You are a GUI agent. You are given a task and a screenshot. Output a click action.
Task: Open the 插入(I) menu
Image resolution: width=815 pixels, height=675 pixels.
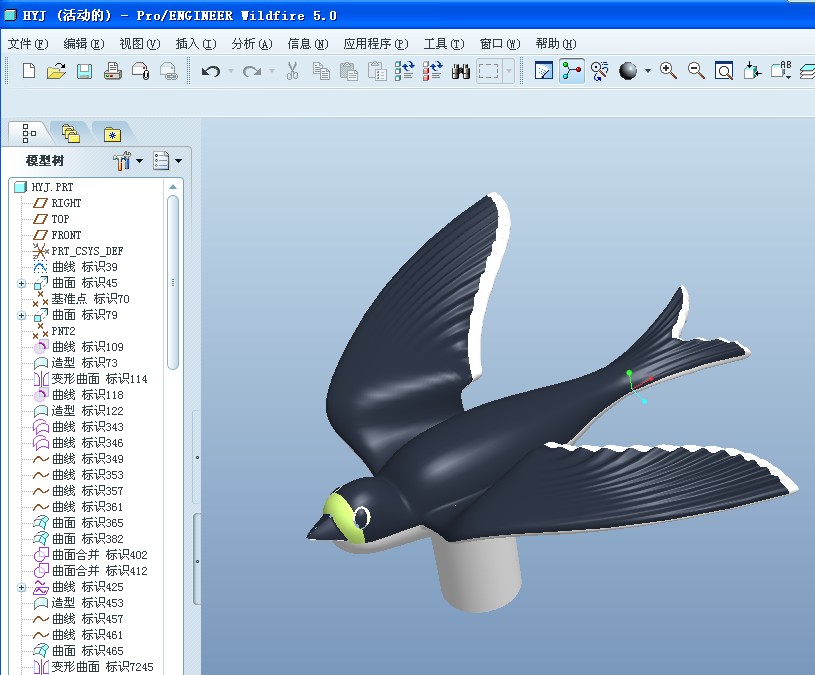195,44
